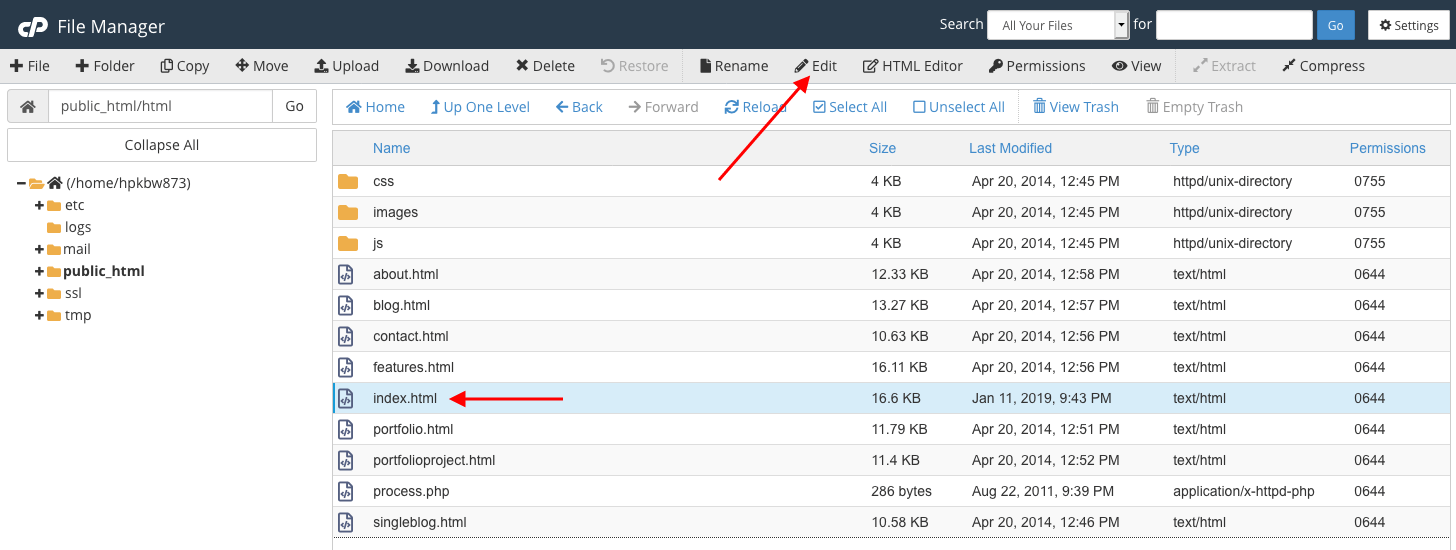This screenshot has height=550, width=1456.
Task: Delete the selected file
Action: click(545, 66)
